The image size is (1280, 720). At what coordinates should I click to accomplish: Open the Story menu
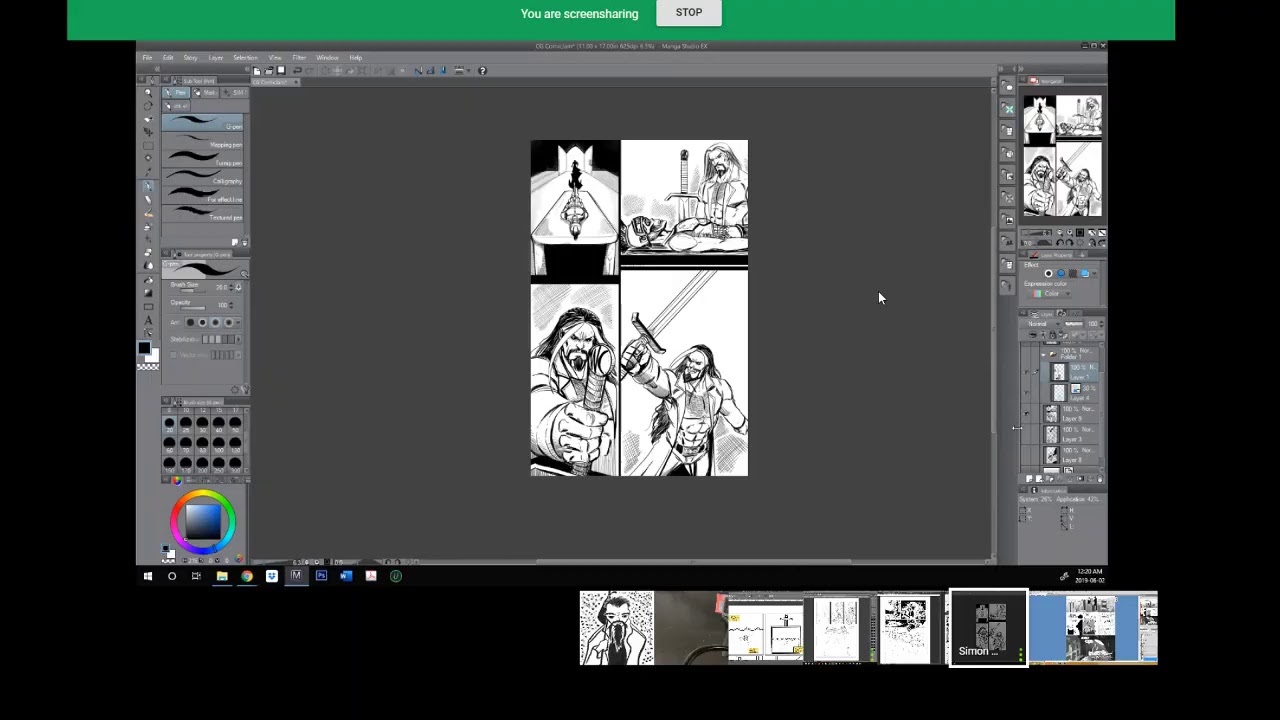(190, 58)
